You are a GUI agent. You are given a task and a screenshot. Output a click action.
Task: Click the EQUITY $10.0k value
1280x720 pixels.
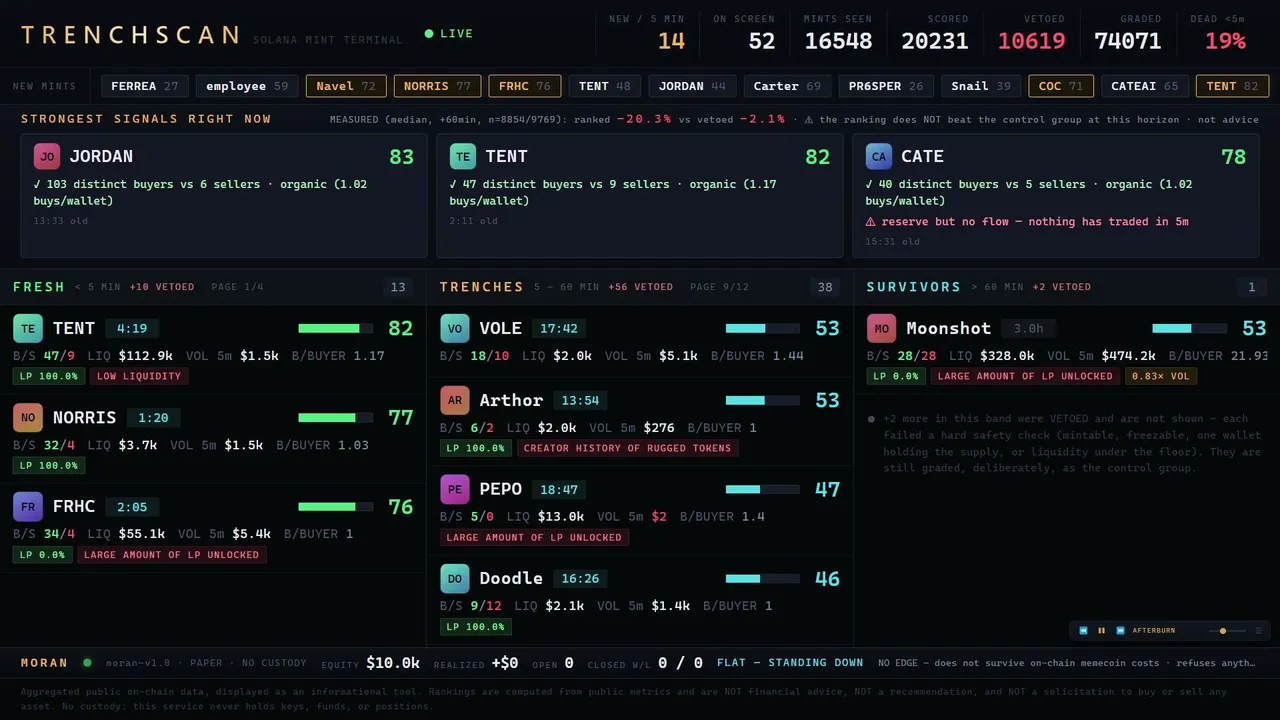point(392,662)
